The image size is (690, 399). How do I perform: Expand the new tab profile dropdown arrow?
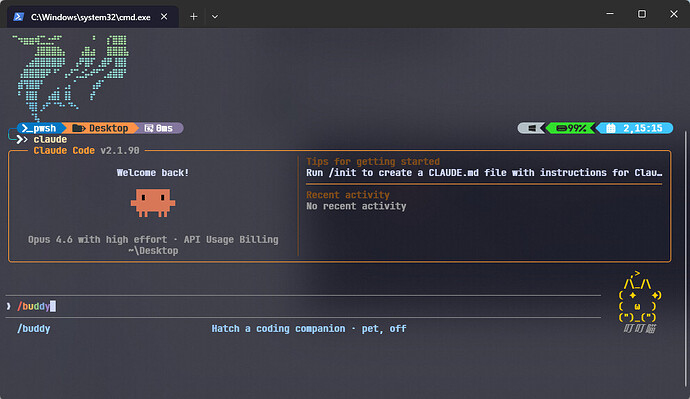click(215, 17)
